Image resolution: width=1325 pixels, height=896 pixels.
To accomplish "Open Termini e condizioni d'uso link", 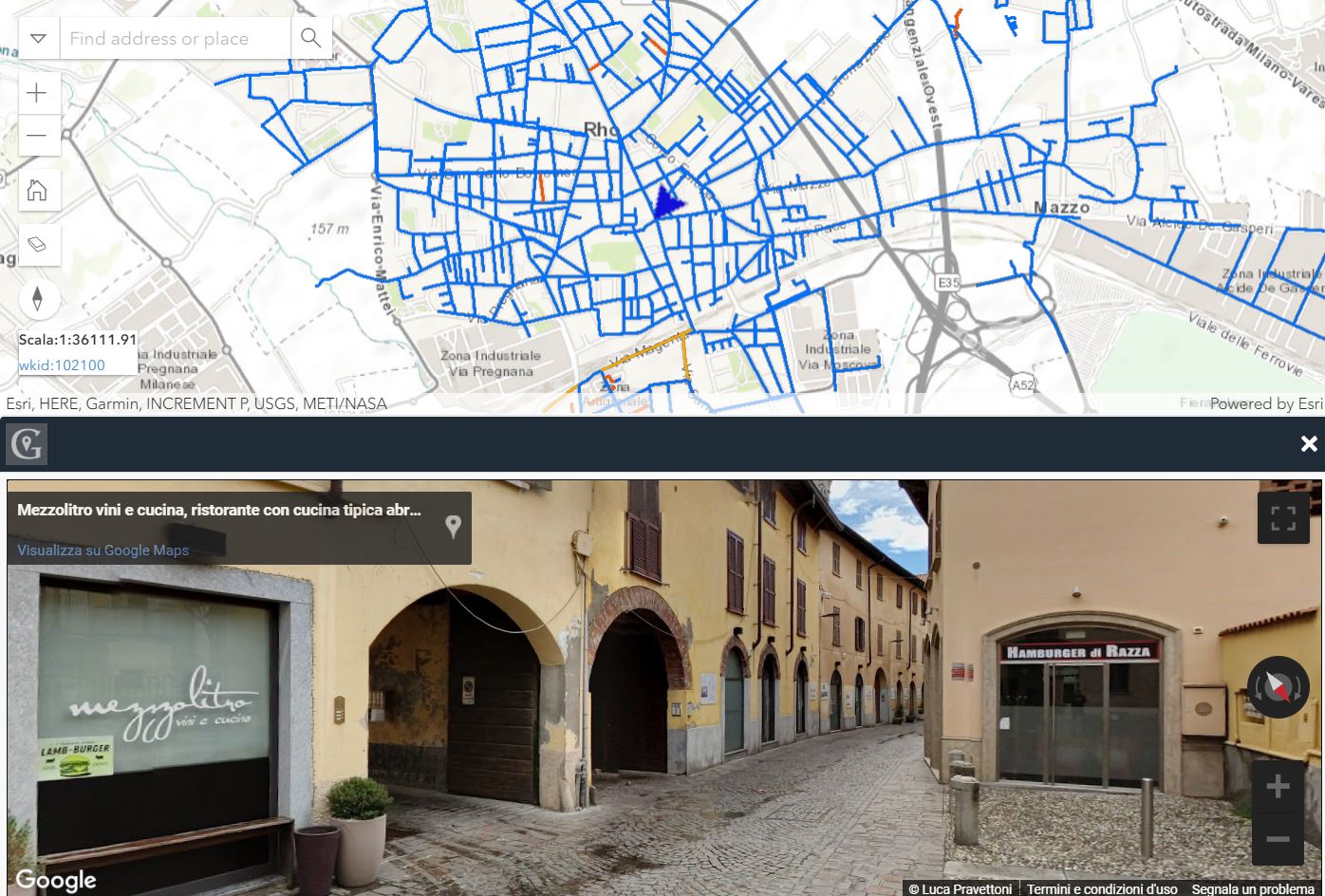I will [x=1102, y=888].
